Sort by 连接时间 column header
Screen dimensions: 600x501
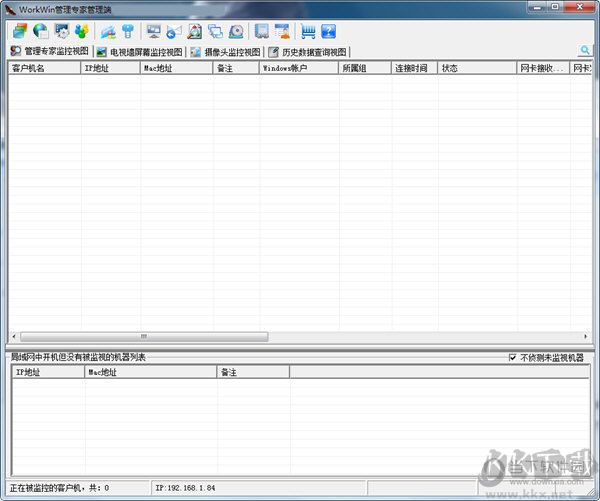click(x=414, y=68)
